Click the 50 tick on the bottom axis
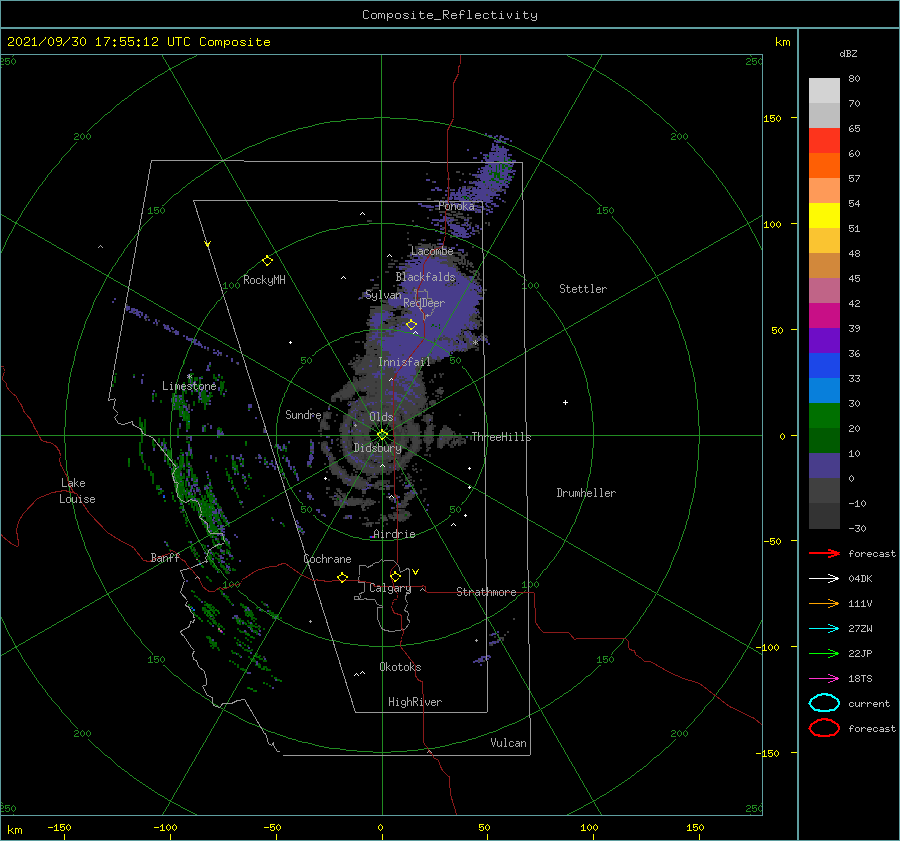This screenshot has height=841, width=900. 484,827
